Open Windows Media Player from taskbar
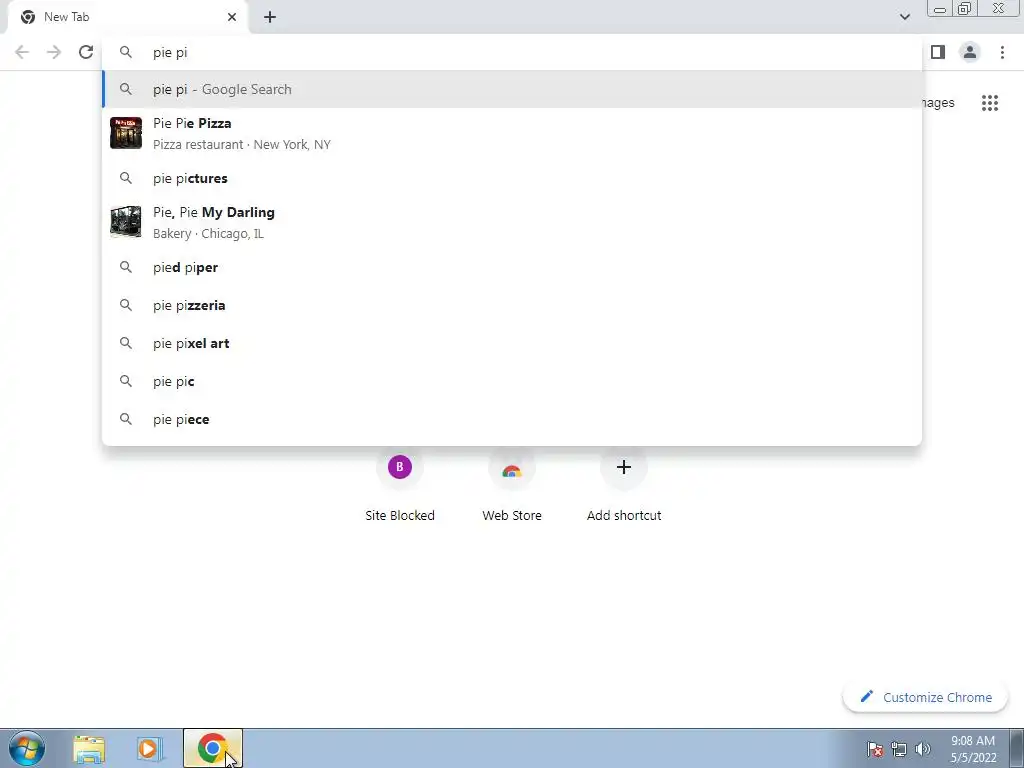 150,749
